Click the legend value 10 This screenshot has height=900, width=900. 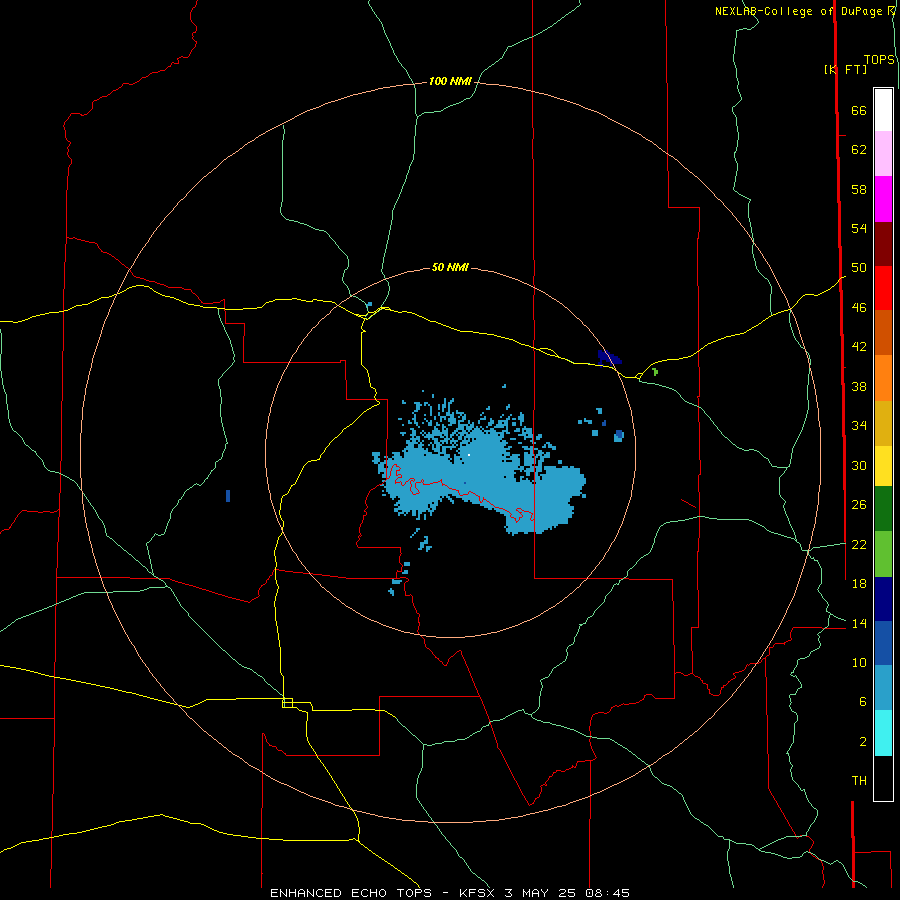tap(859, 663)
